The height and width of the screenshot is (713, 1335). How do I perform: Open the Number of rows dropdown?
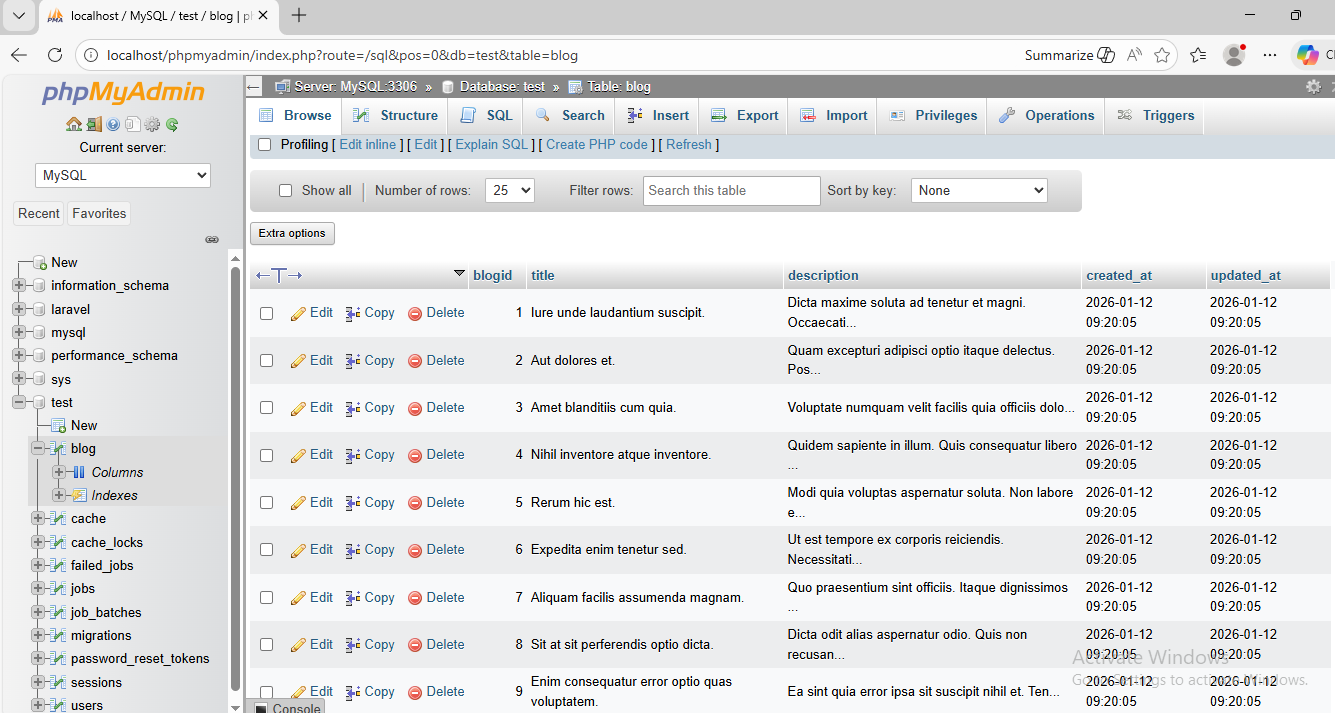510,191
